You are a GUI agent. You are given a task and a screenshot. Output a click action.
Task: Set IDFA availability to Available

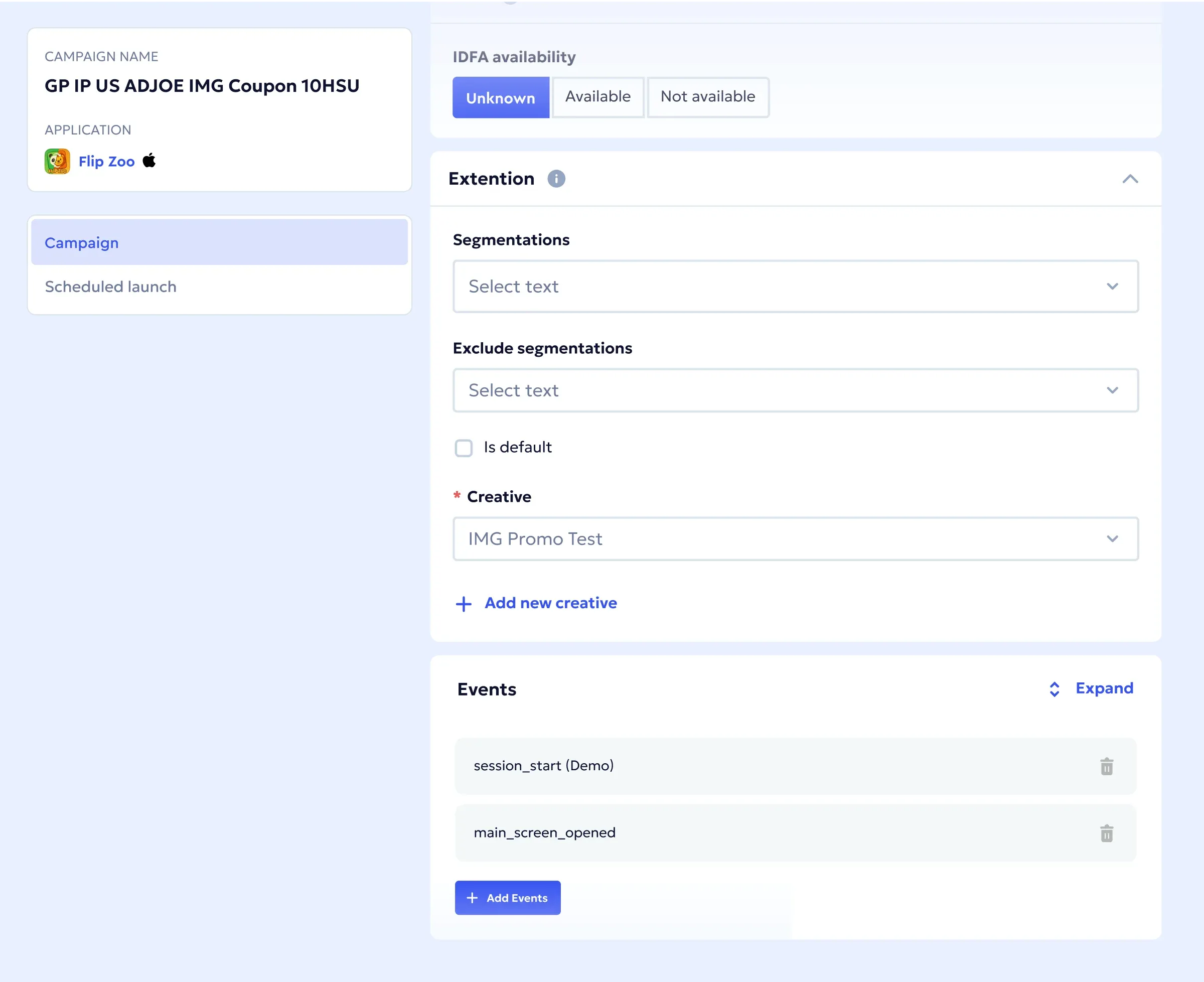tap(598, 97)
